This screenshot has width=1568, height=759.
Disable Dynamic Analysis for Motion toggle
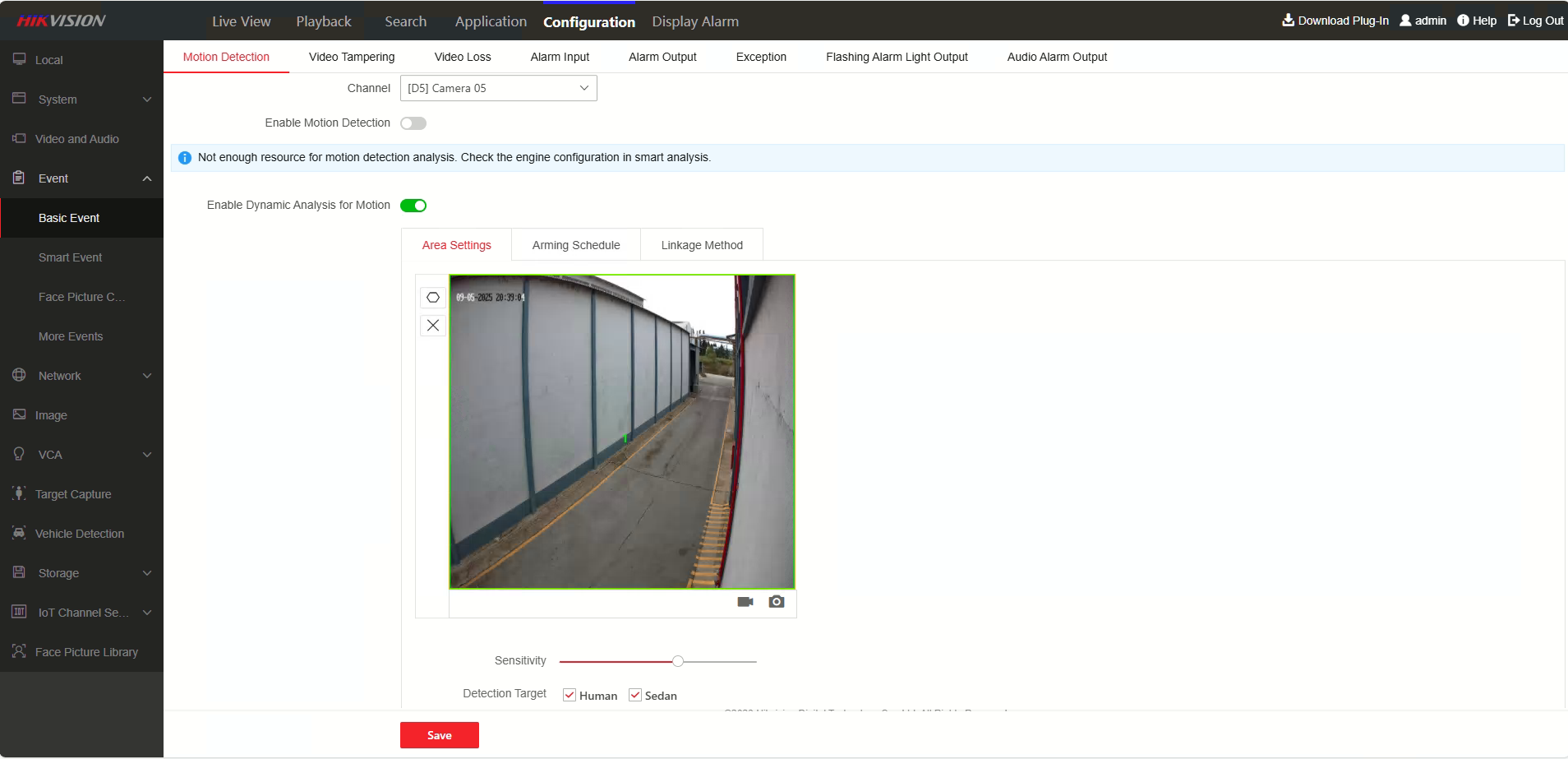(413, 206)
